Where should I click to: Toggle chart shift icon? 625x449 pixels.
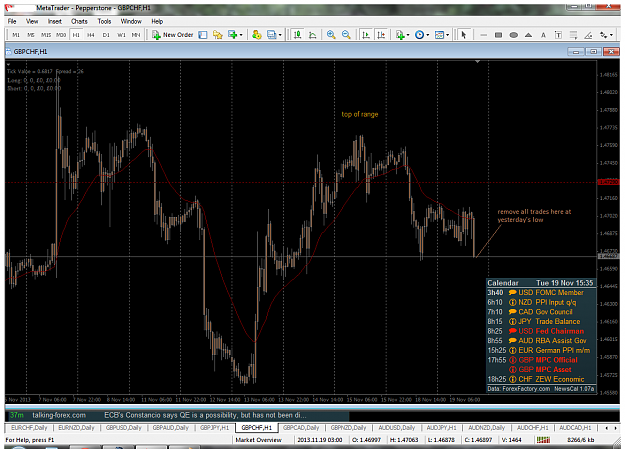pos(381,35)
